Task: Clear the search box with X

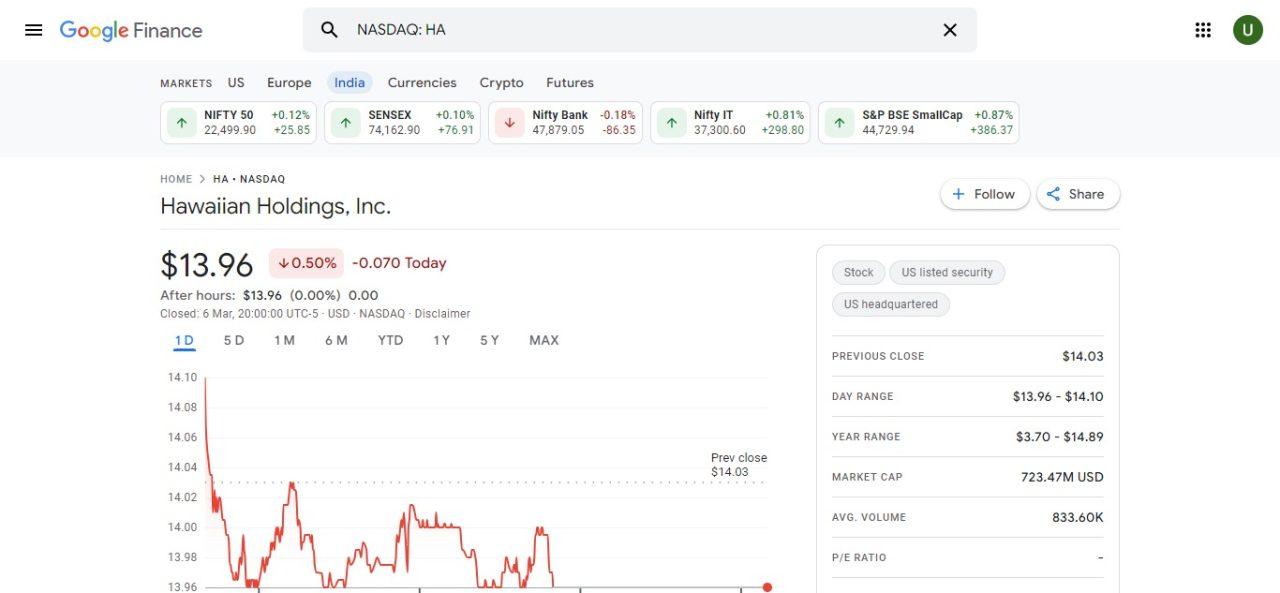Action: [x=950, y=30]
